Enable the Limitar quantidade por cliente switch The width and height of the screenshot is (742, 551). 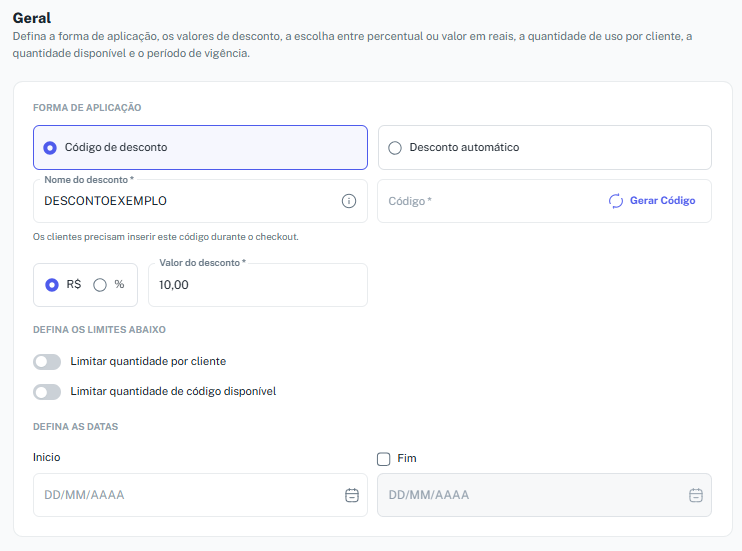[x=47, y=362]
